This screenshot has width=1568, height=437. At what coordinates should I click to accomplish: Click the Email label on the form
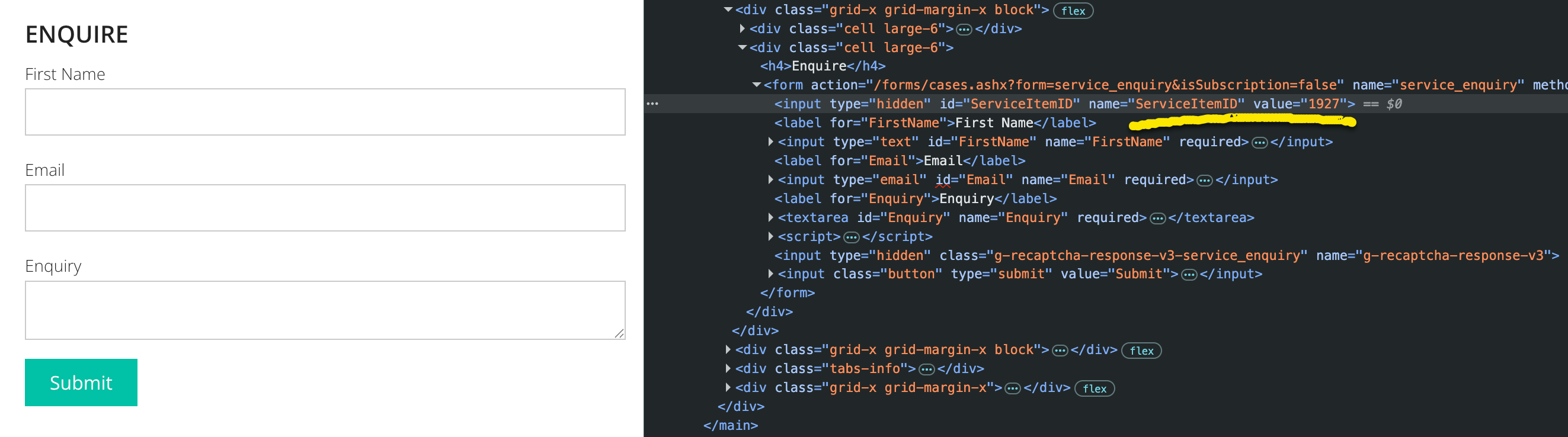tap(44, 171)
